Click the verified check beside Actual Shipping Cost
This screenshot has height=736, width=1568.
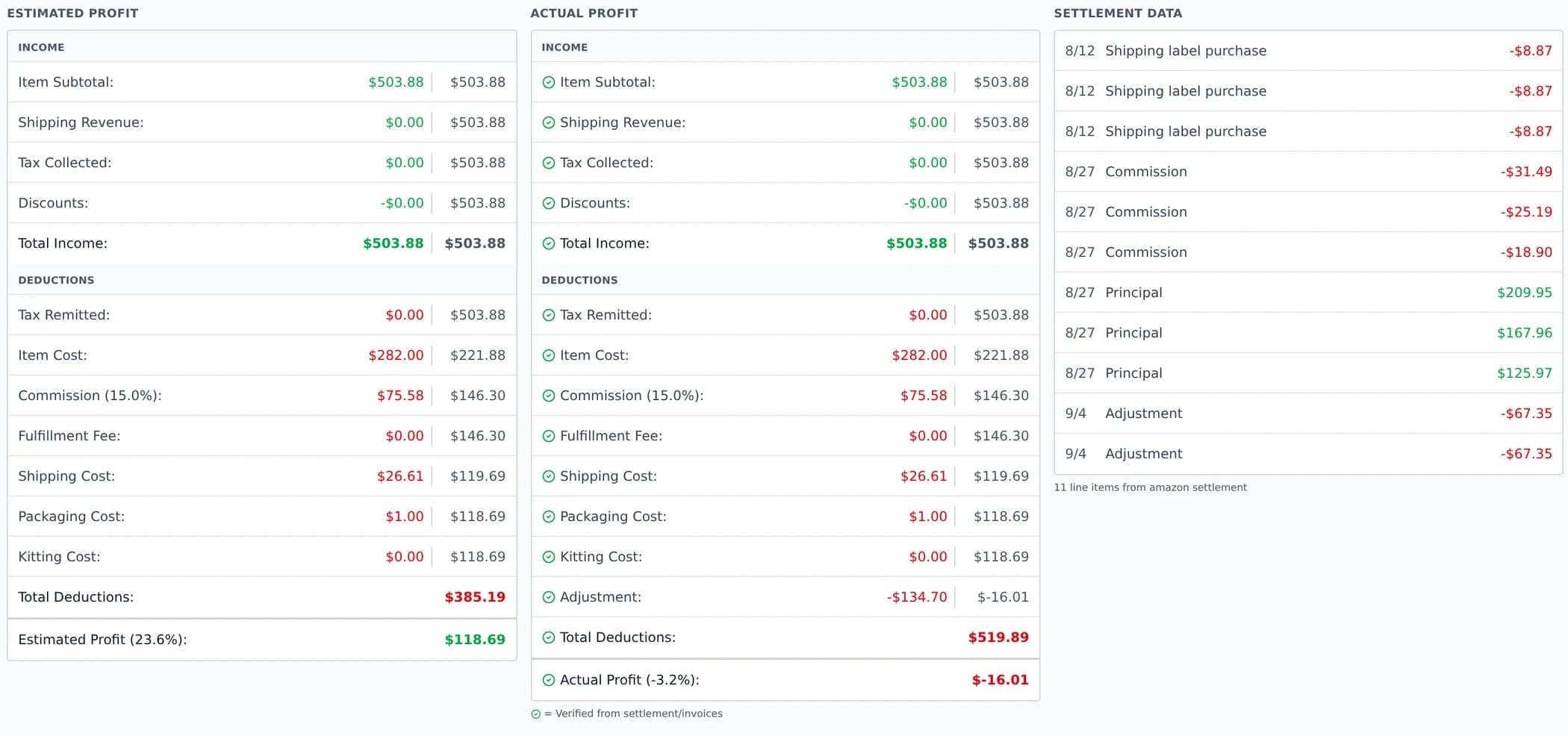[548, 477]
